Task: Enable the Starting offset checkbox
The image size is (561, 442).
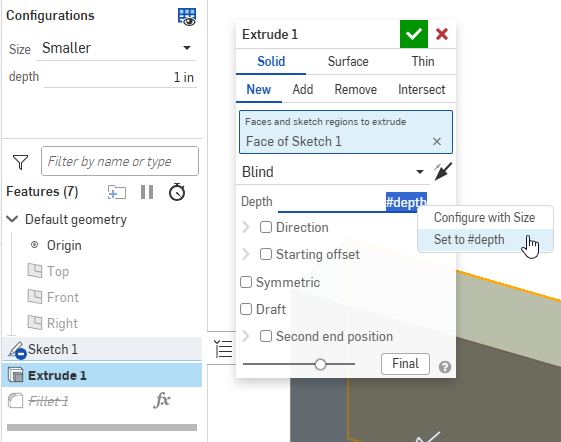Action: [x=266, y=254]
